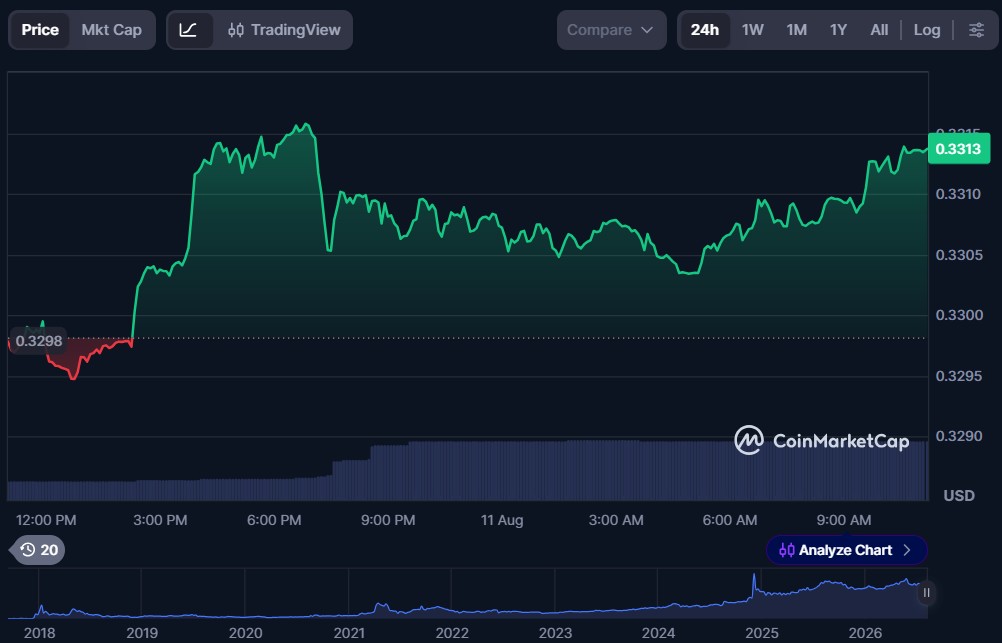Select the All time range
Screen dimensions: 1002x643
tap(879, 30)
